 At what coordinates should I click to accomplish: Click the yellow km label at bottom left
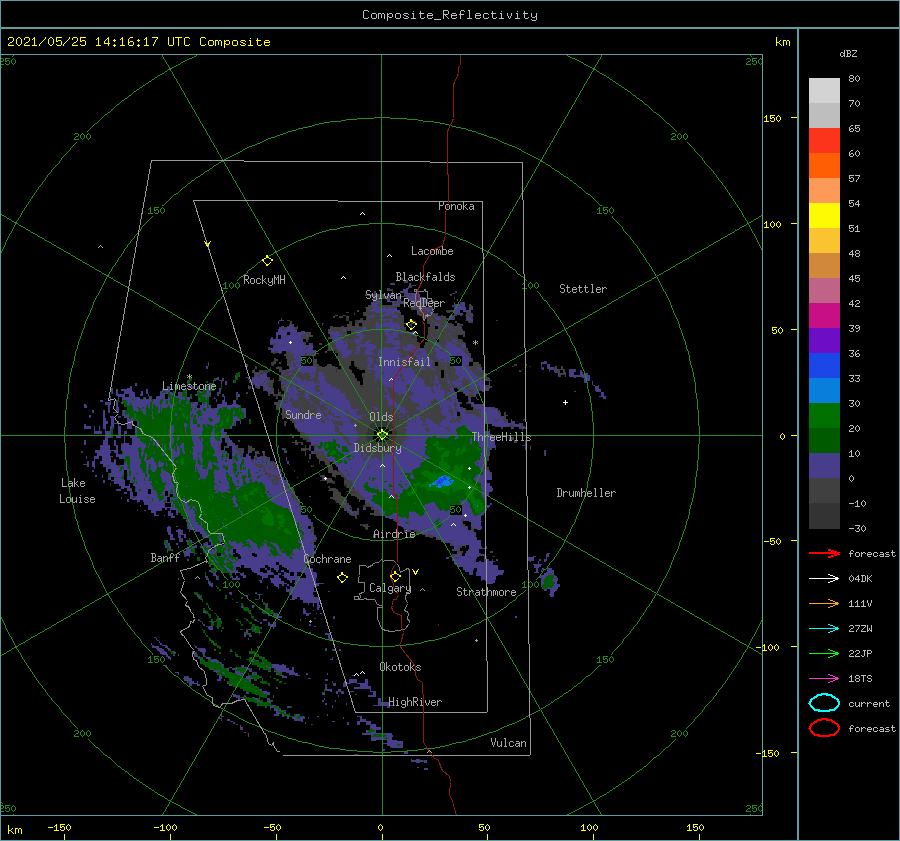(14, 830)
